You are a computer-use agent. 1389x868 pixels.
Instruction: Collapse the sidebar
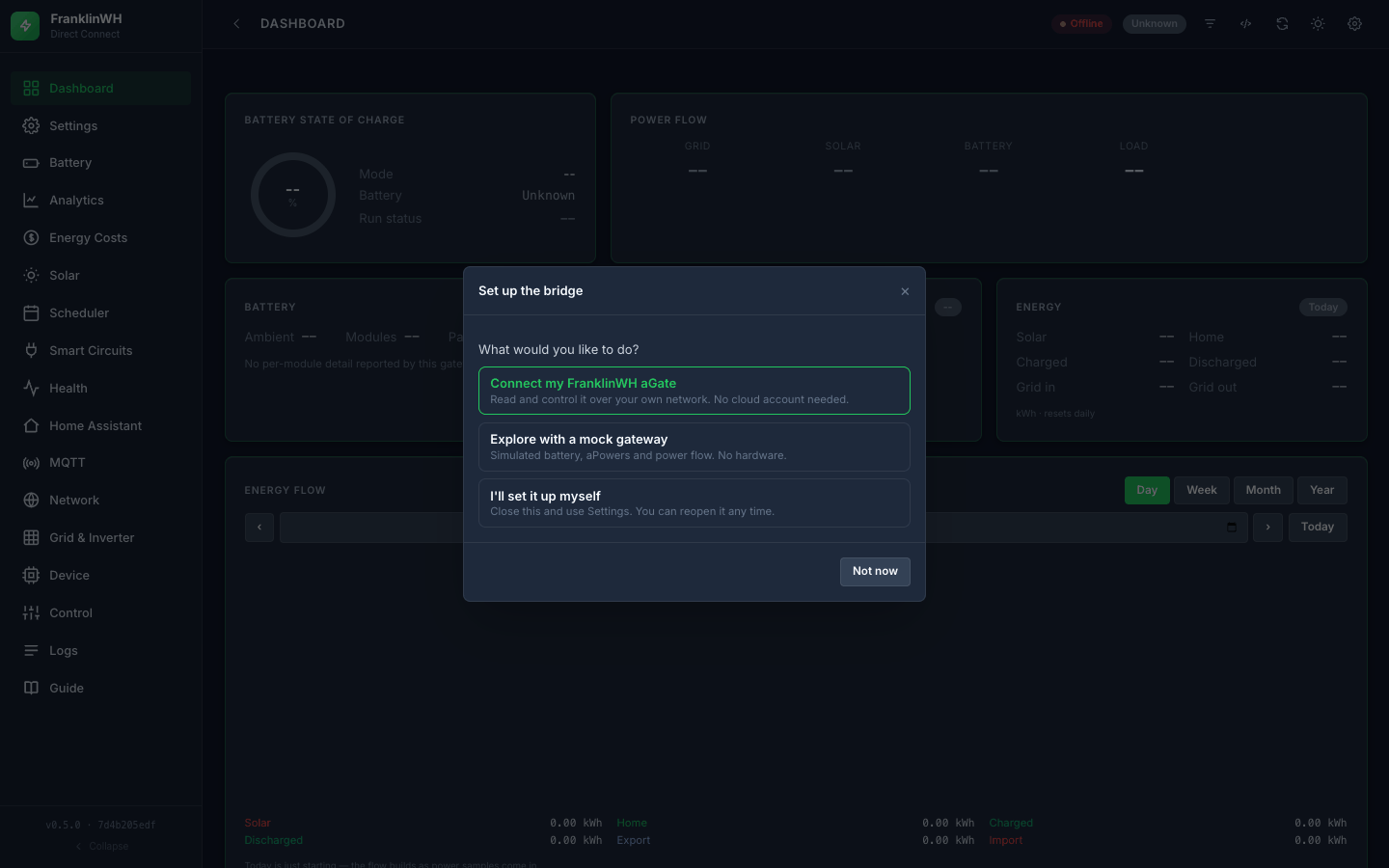coord(101,847)
